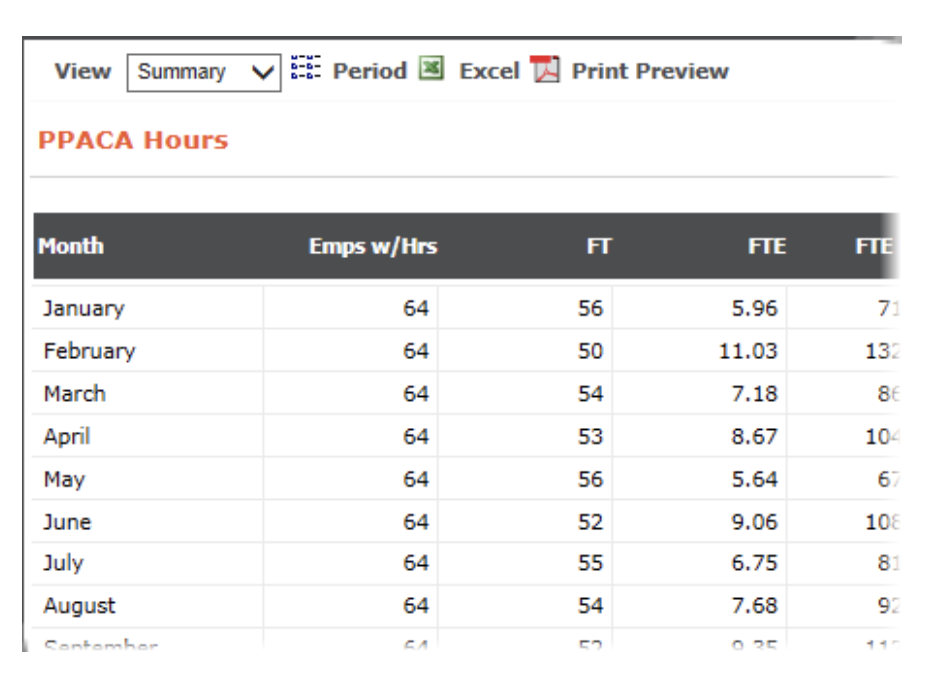Viewport: 950px width, 686px height.
Task: Click the FTE value 11.03 for February
Action: click(x=748, y=351)
